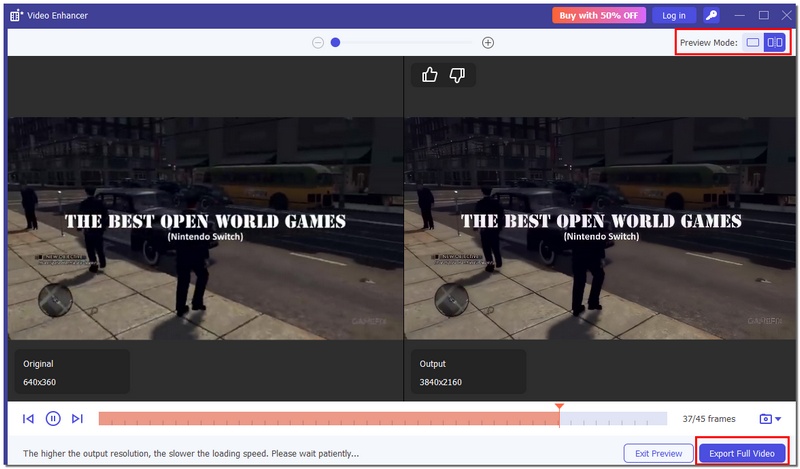The height and width of the screenshot is (469, 800).
Task: Jump to the previous frame
Action: [28, 418]
